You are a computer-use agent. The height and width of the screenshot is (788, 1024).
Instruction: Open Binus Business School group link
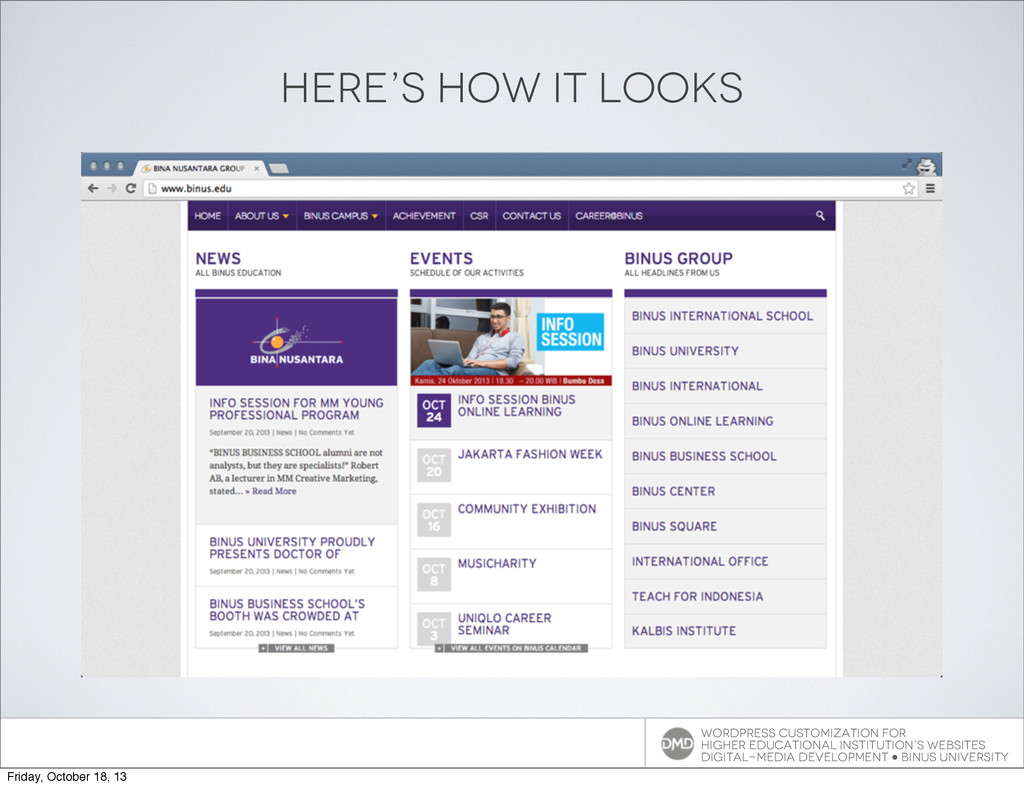[x=725, y=456]
